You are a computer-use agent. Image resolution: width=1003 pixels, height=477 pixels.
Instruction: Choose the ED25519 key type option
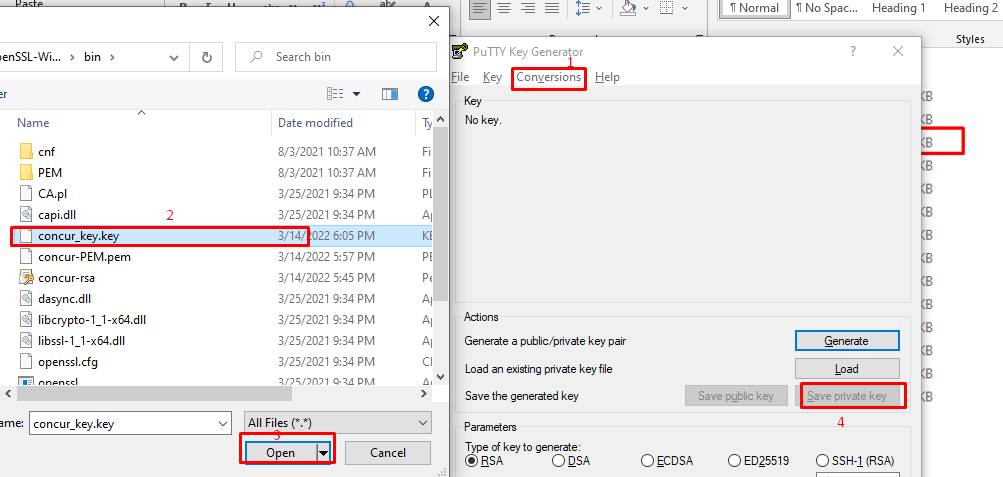click(736, 461)
